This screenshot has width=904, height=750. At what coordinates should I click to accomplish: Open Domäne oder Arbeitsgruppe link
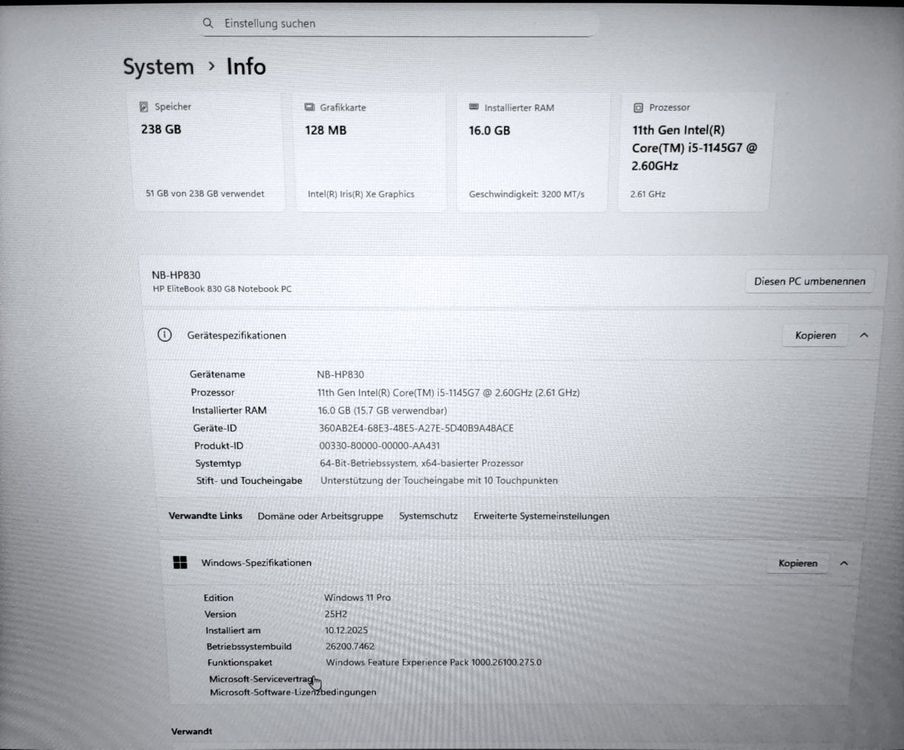tap(320, 516)
